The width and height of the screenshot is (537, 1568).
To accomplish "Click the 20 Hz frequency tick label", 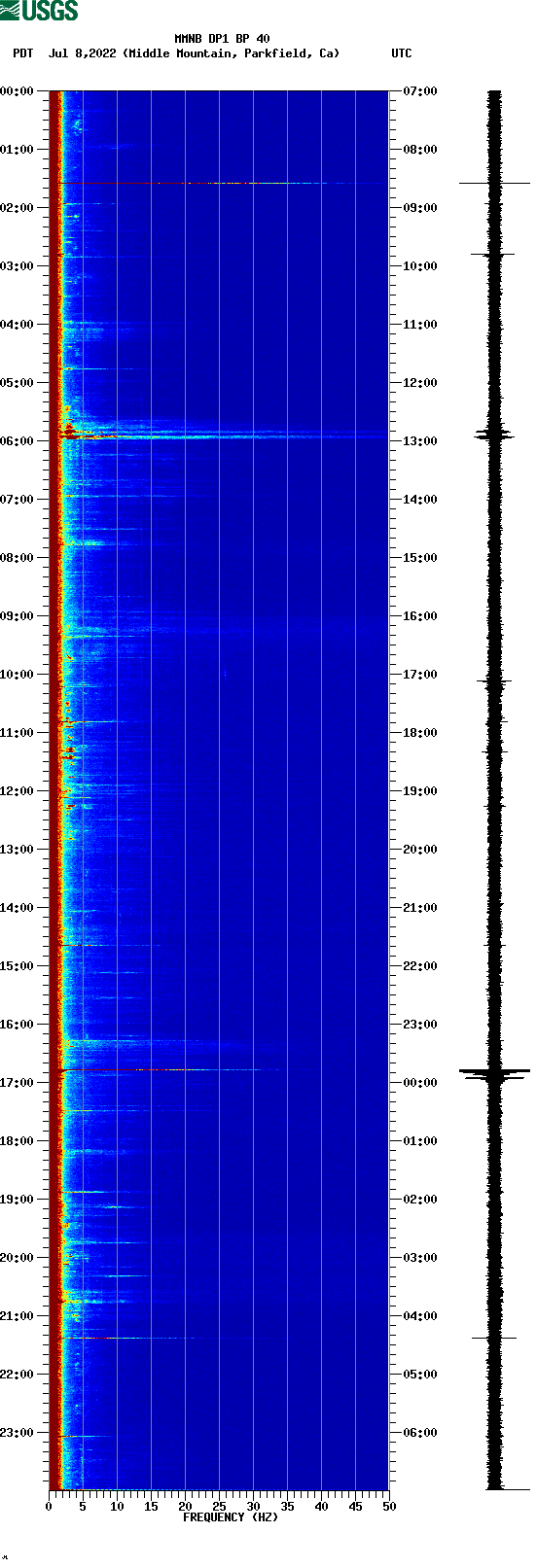I will pyautogui.click(x=185, y=1507).
